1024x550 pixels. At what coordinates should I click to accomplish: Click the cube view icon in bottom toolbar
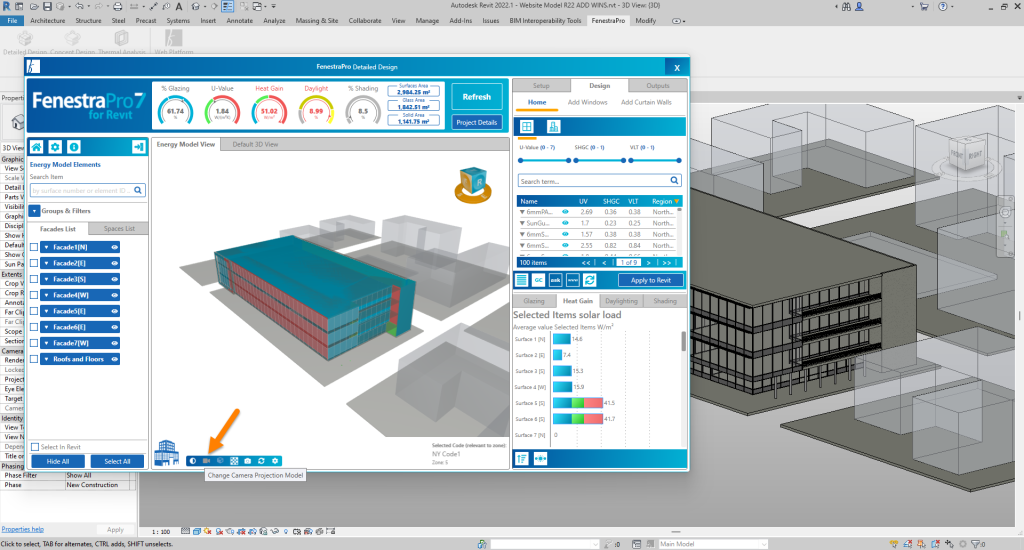point(220,461)
